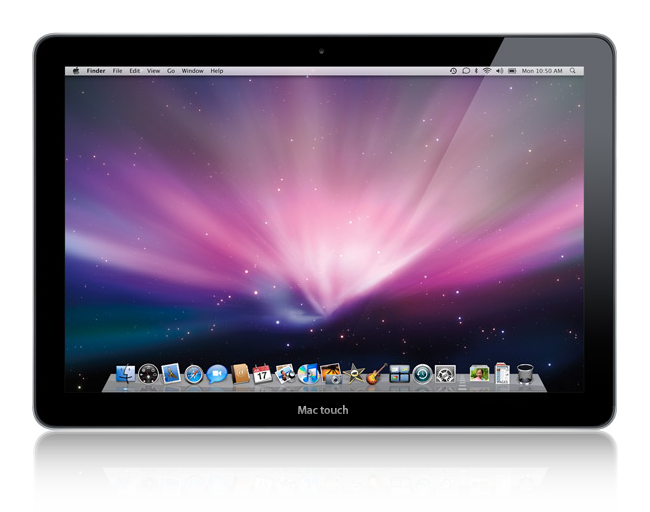
Task: Open iTunes from the dock
Action: coord(308,374)
